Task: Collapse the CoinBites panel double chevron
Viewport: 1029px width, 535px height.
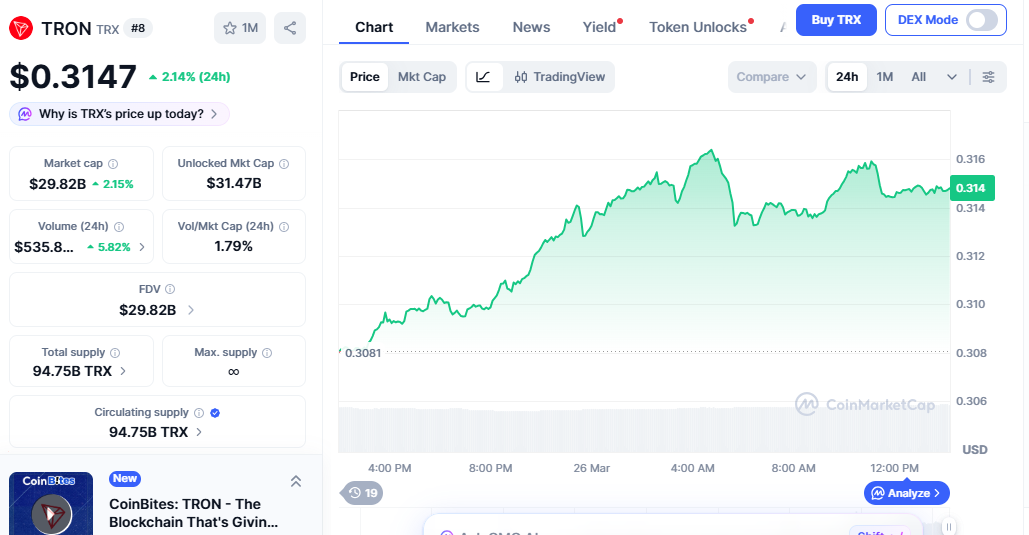Action: [x=296, y=481]
